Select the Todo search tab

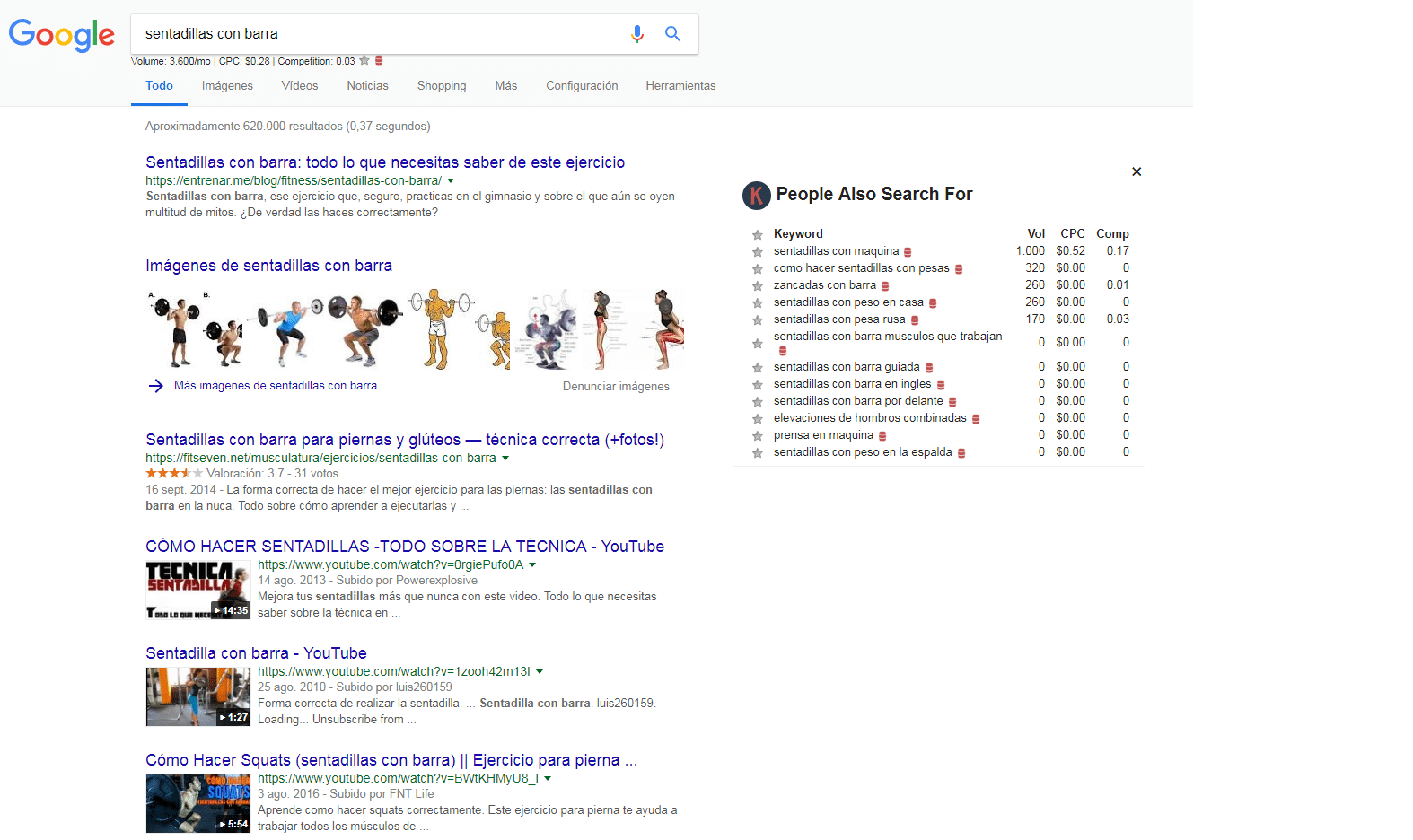coord(159,86)
